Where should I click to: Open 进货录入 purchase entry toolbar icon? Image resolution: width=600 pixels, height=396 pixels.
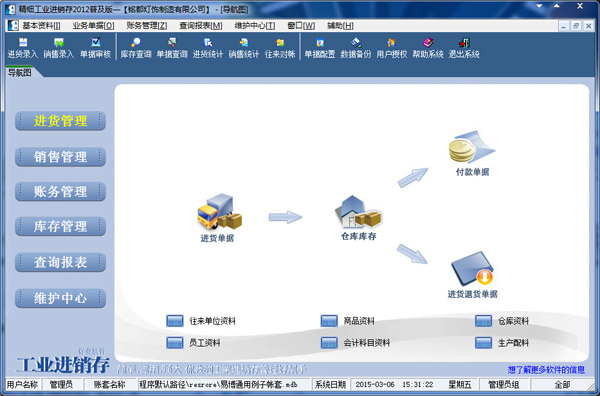23,48
